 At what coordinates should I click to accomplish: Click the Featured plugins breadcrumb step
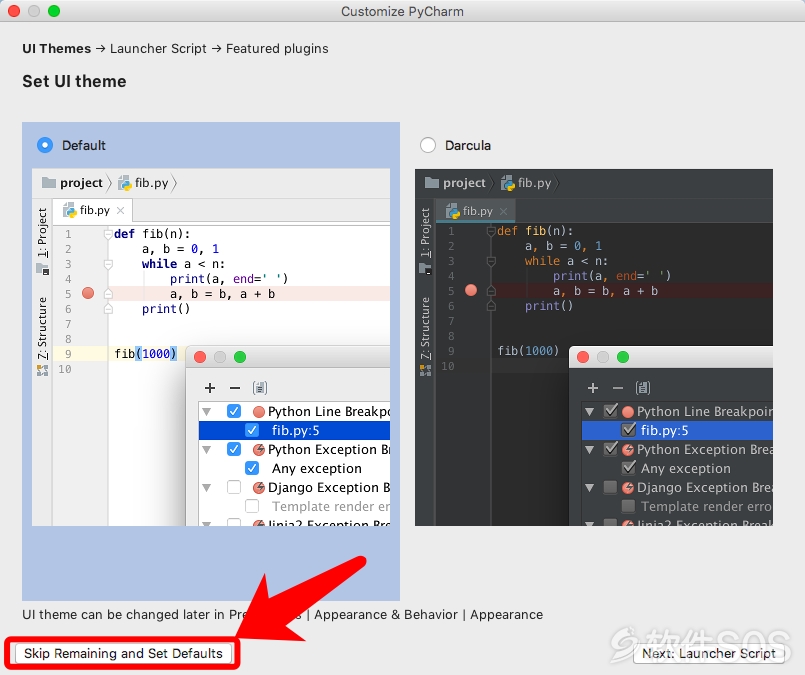pyautogui.click(x=277, y=49)
